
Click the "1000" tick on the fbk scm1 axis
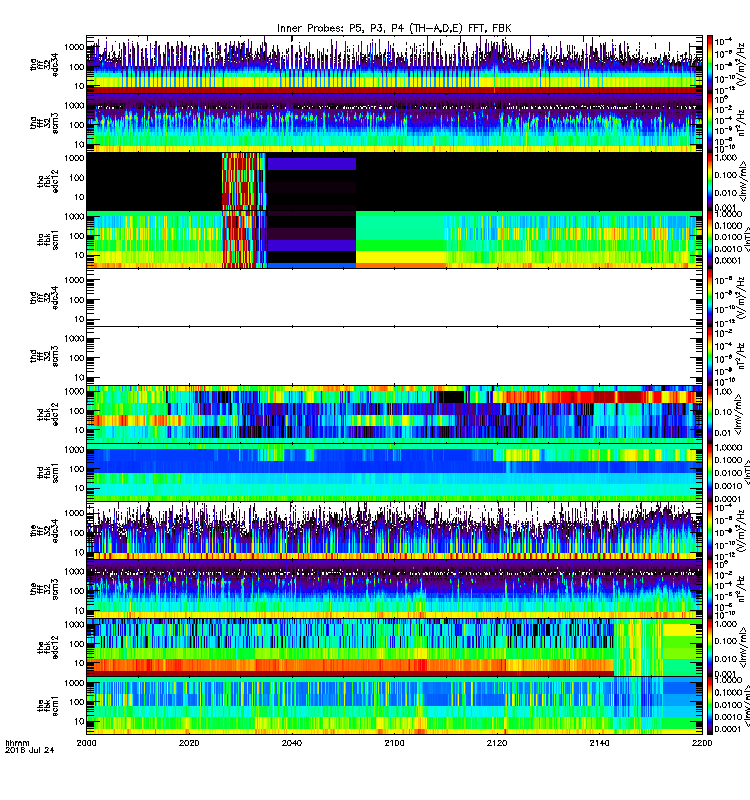(74, 683)
